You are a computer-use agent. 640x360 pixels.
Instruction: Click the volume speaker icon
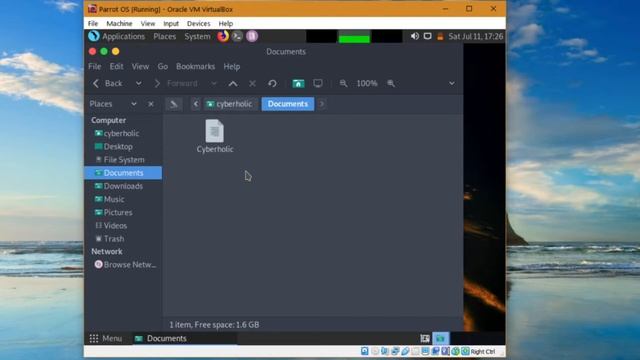[x=415, y=36]
